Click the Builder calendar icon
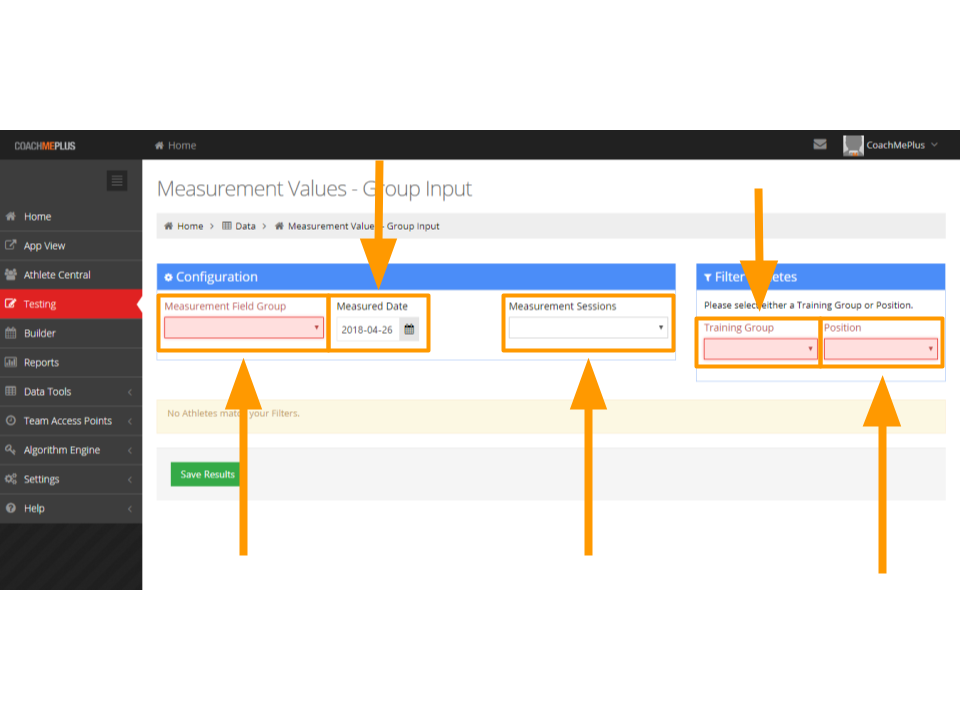This screenshot has width=960, height=720. (x=11, y=333)
